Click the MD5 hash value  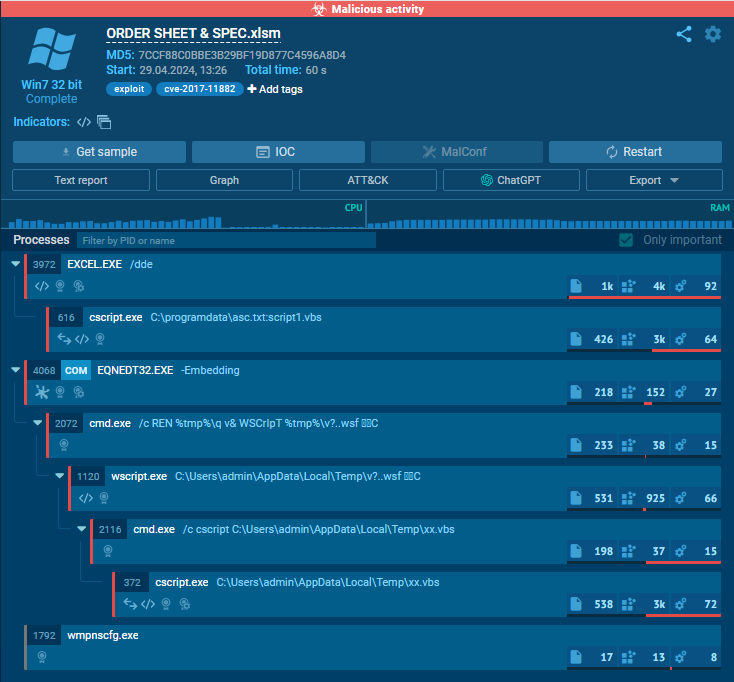[x=242, y=55]
